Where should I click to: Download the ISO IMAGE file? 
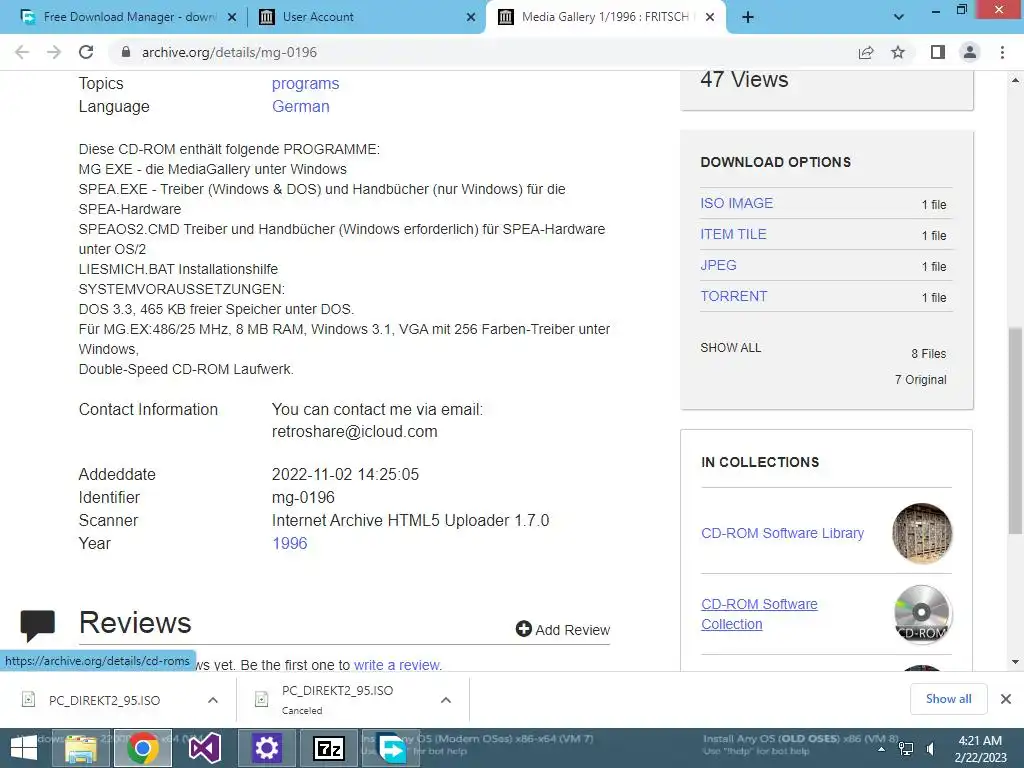pyautogui.click(x=737, y=203)
